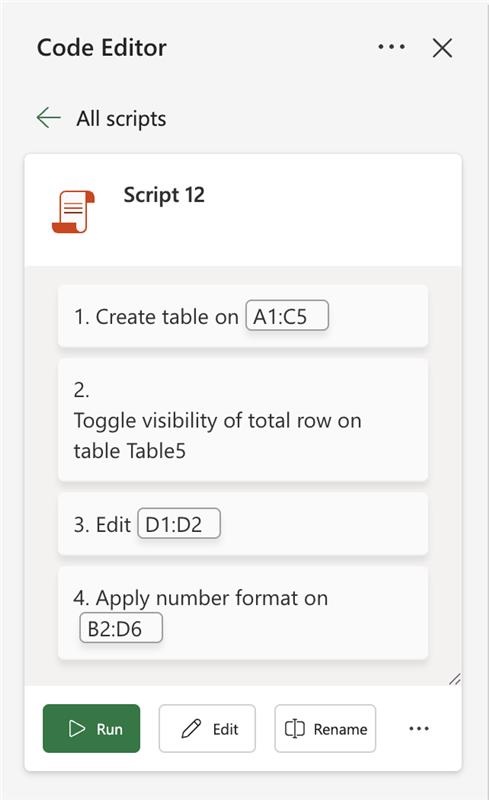Rename the script
The image size is (489, 800).
pos(325,729)
